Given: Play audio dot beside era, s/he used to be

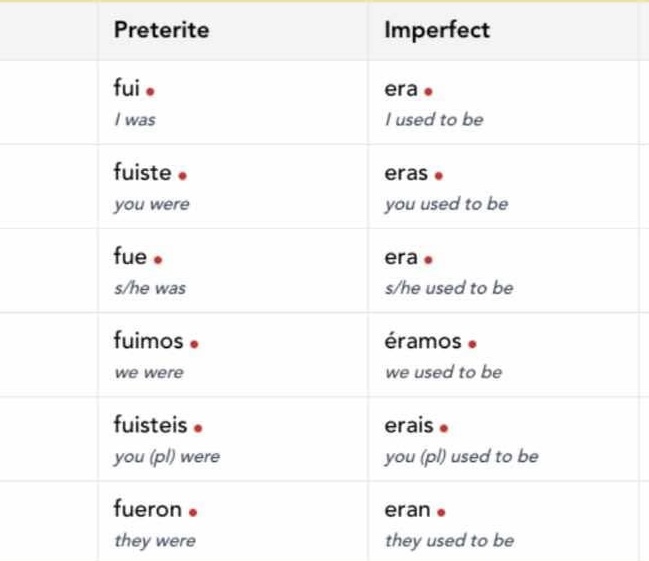Looking at the screenshot, I should [x=428, y=260].
